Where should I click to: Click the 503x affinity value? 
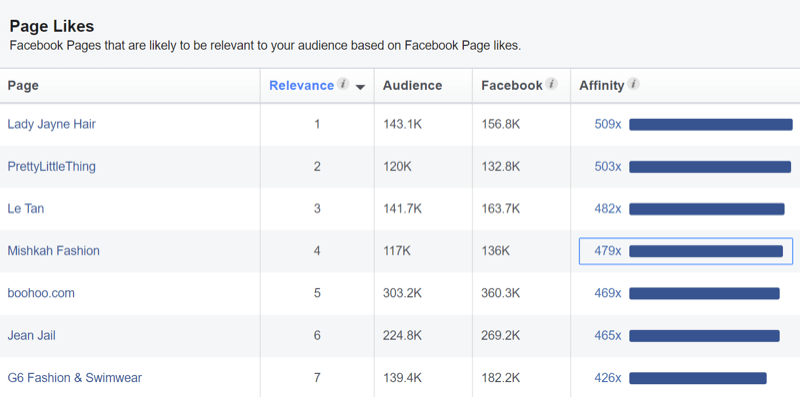608,166
